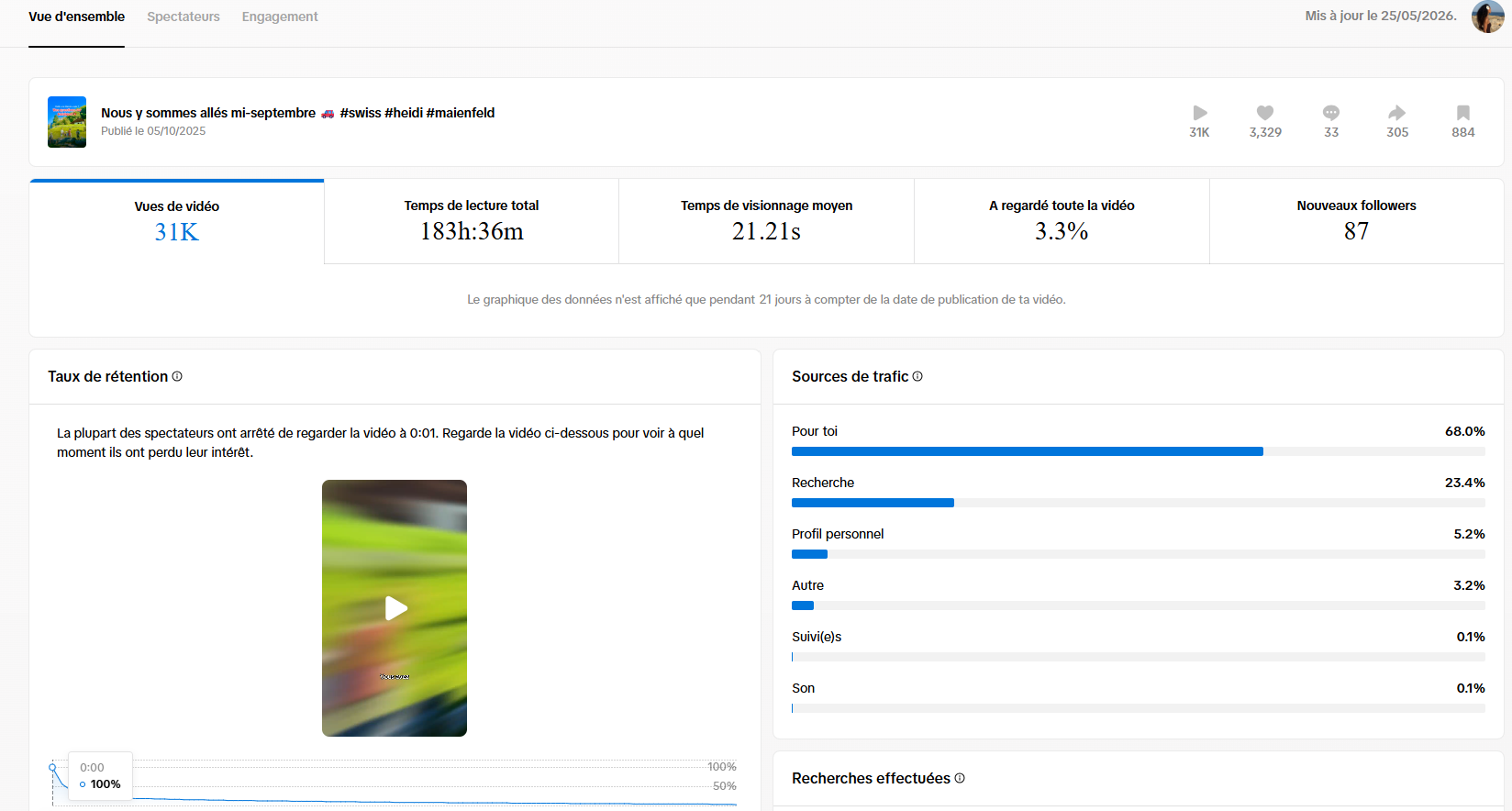Select the Temps de visionnage moyen card
This screenshot has width=1512, height=811.
tap(767, 221)
